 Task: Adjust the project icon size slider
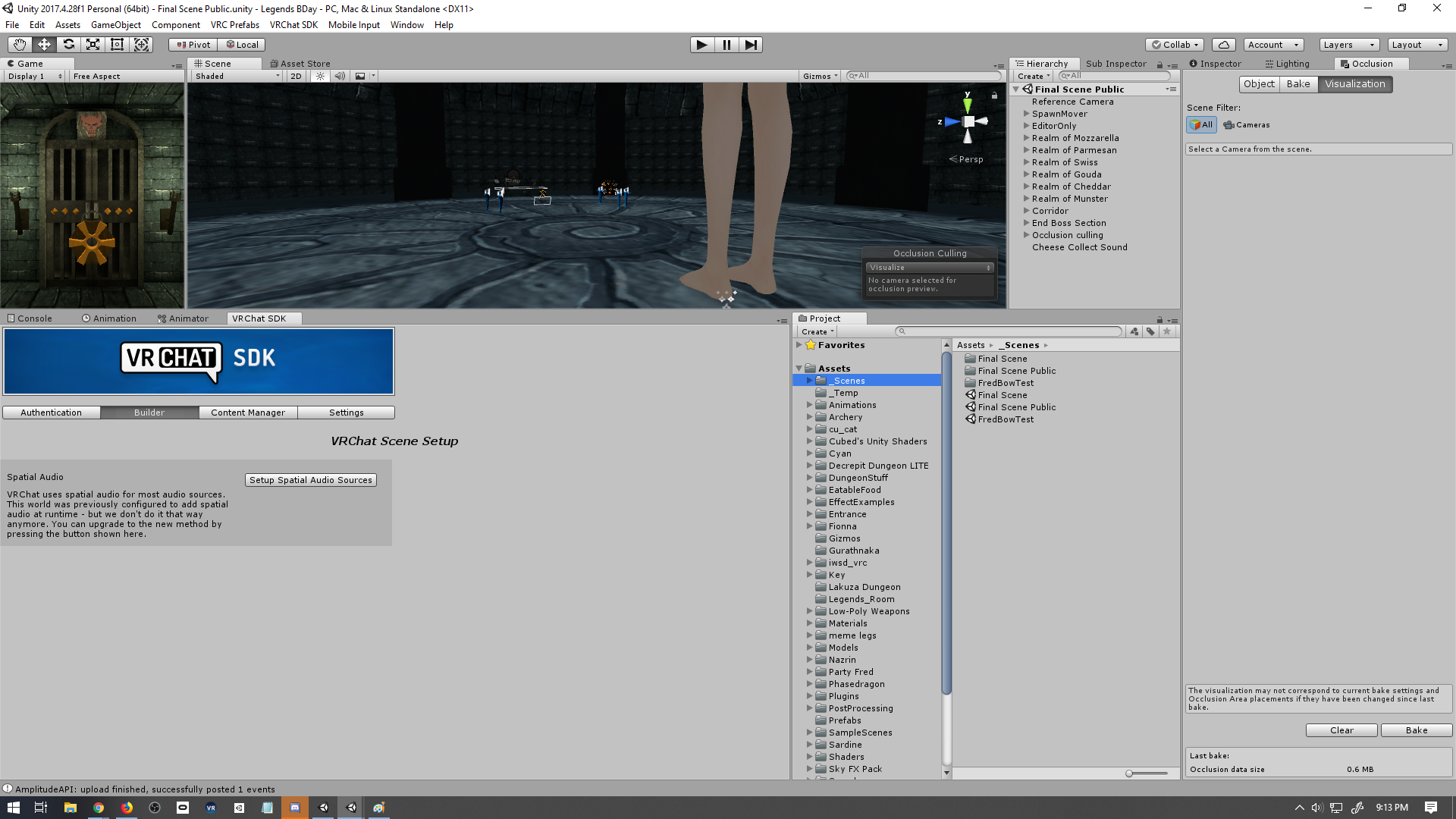1130,773
